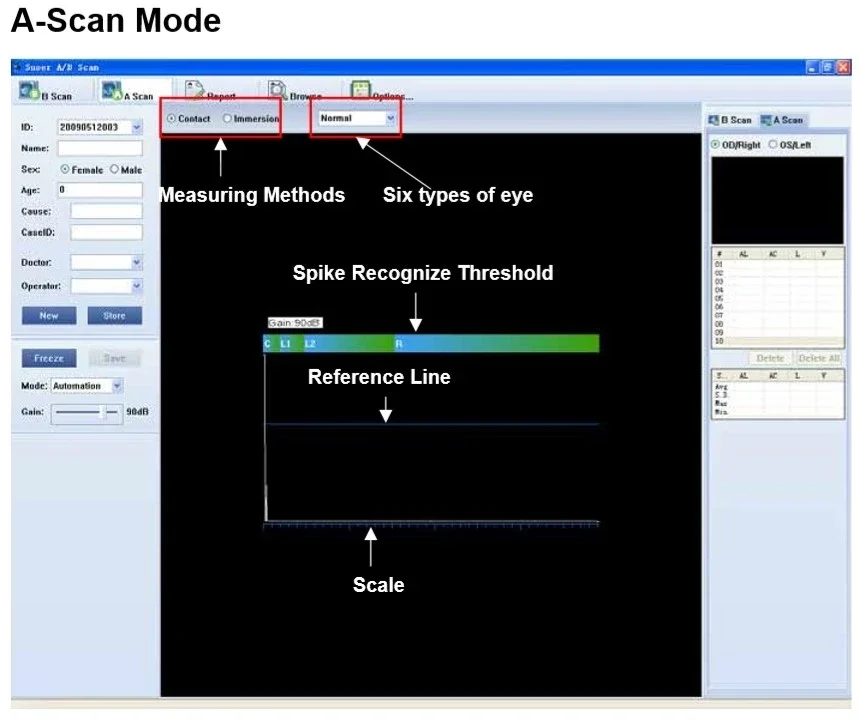This screenshot has height=720, width=860.
Task: Click the Freeze button
Action: (49, 359)
